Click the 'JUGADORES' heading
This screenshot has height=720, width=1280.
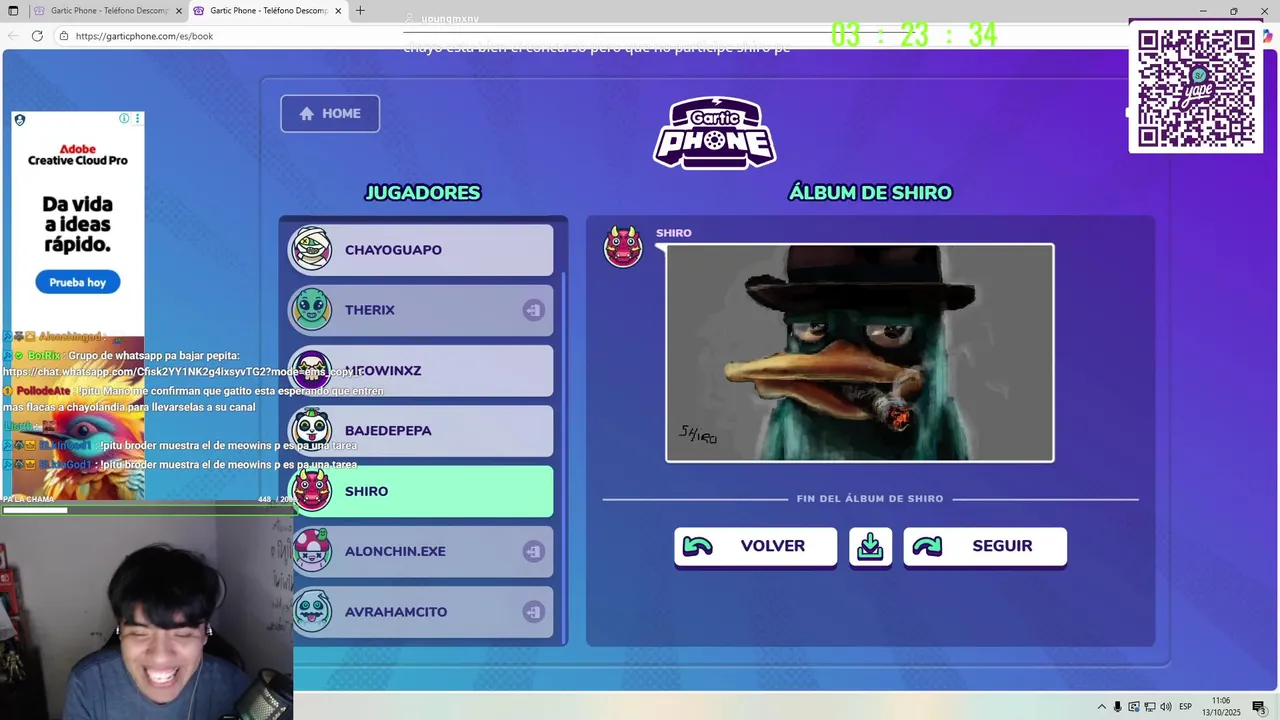[423, 193]
